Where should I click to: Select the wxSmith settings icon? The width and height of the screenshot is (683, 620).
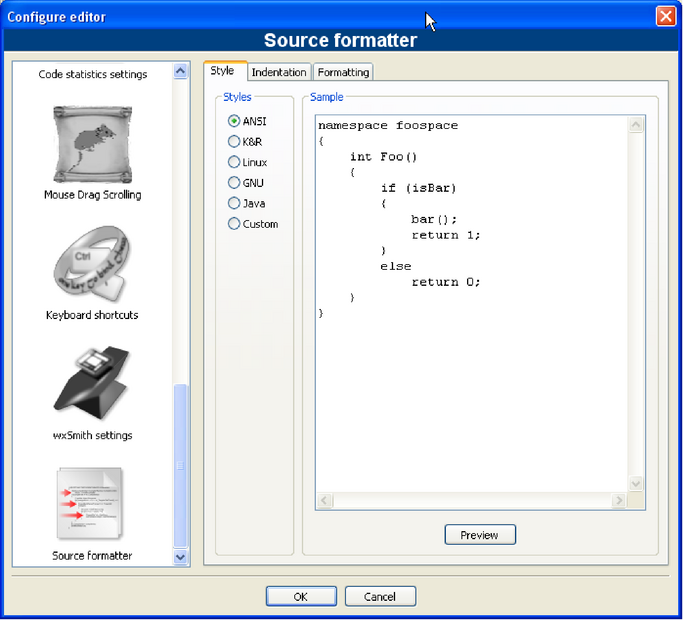pos(92,383)
